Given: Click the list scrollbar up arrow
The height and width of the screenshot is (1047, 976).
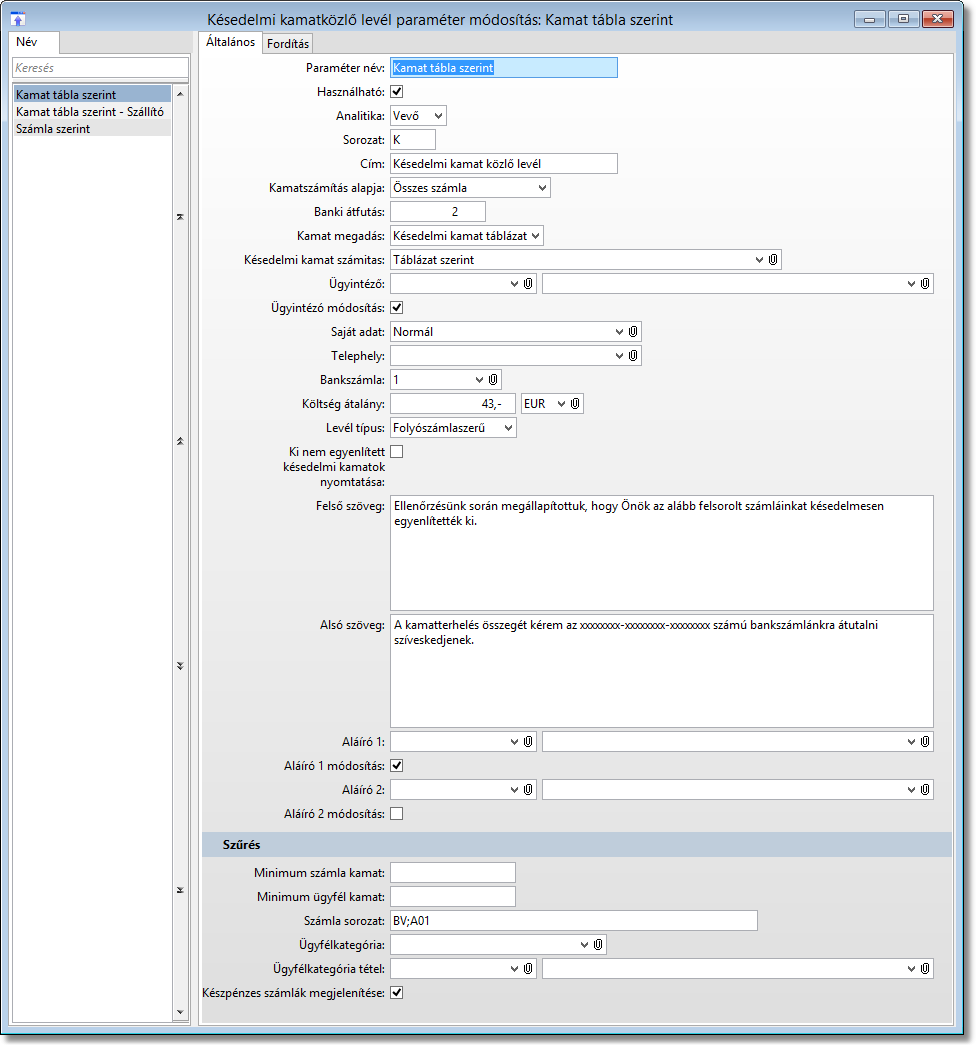Looking at the screenshot, I should (x=180, y=94).
